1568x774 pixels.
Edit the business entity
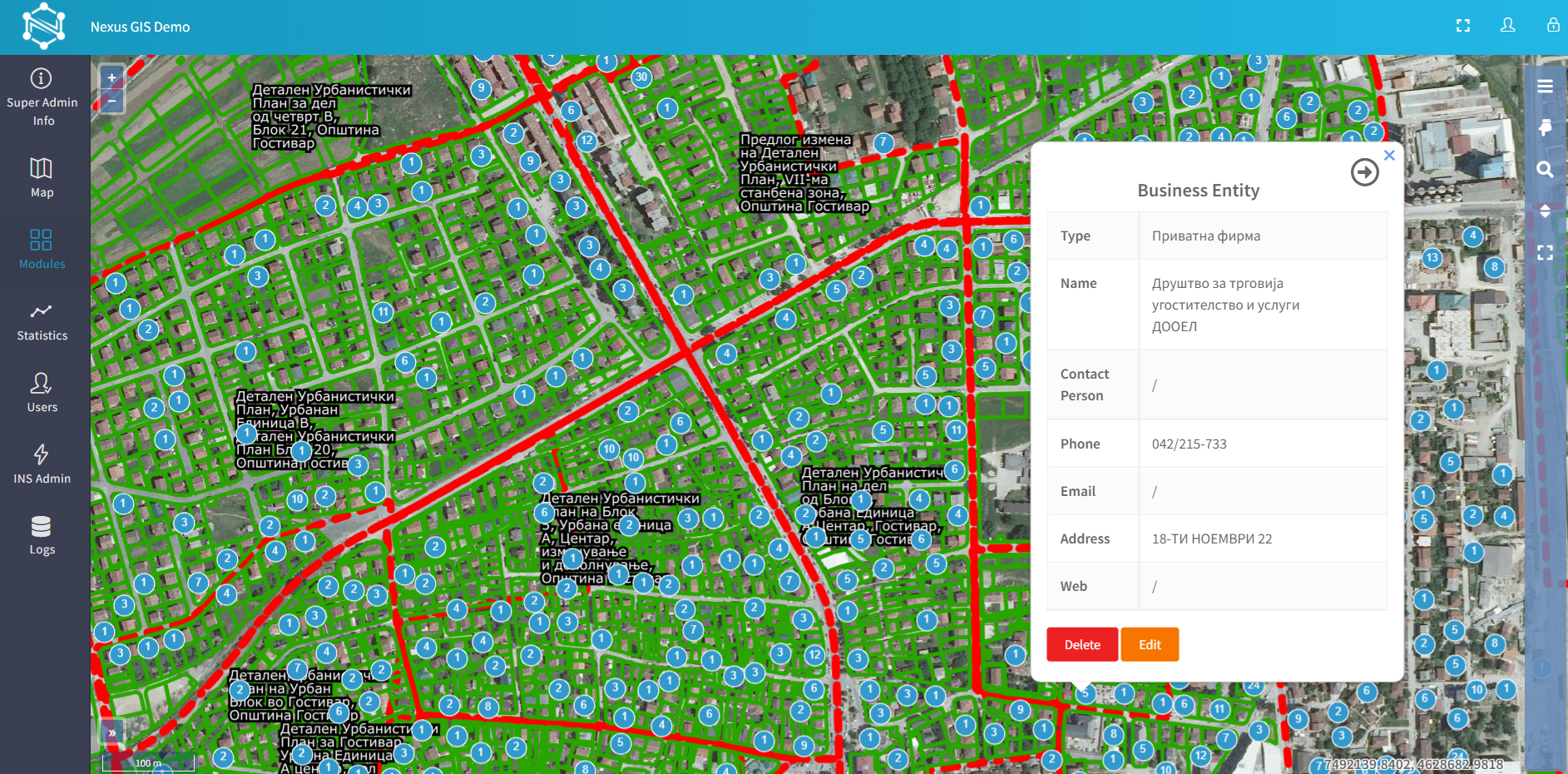(x=1150, y=644)
